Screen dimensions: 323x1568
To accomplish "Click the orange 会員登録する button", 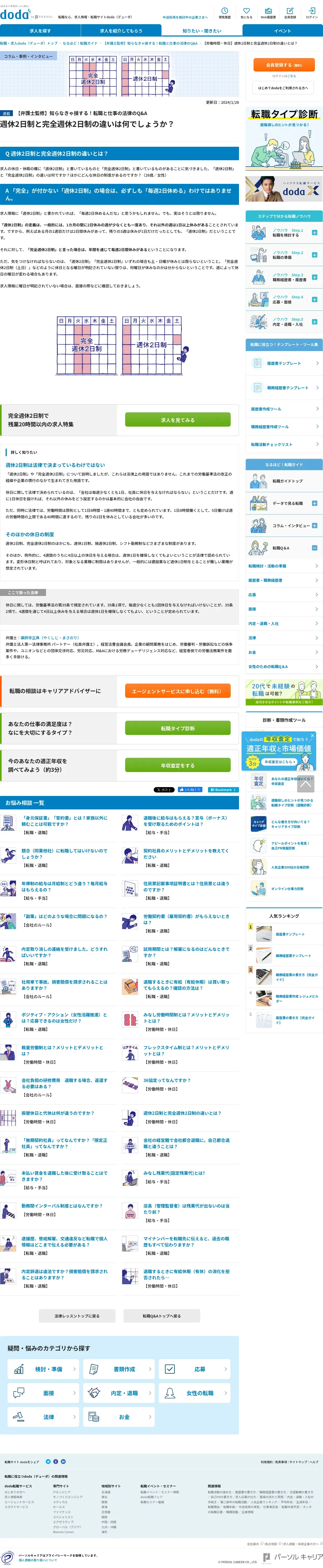I will click(x=284, y=65).
